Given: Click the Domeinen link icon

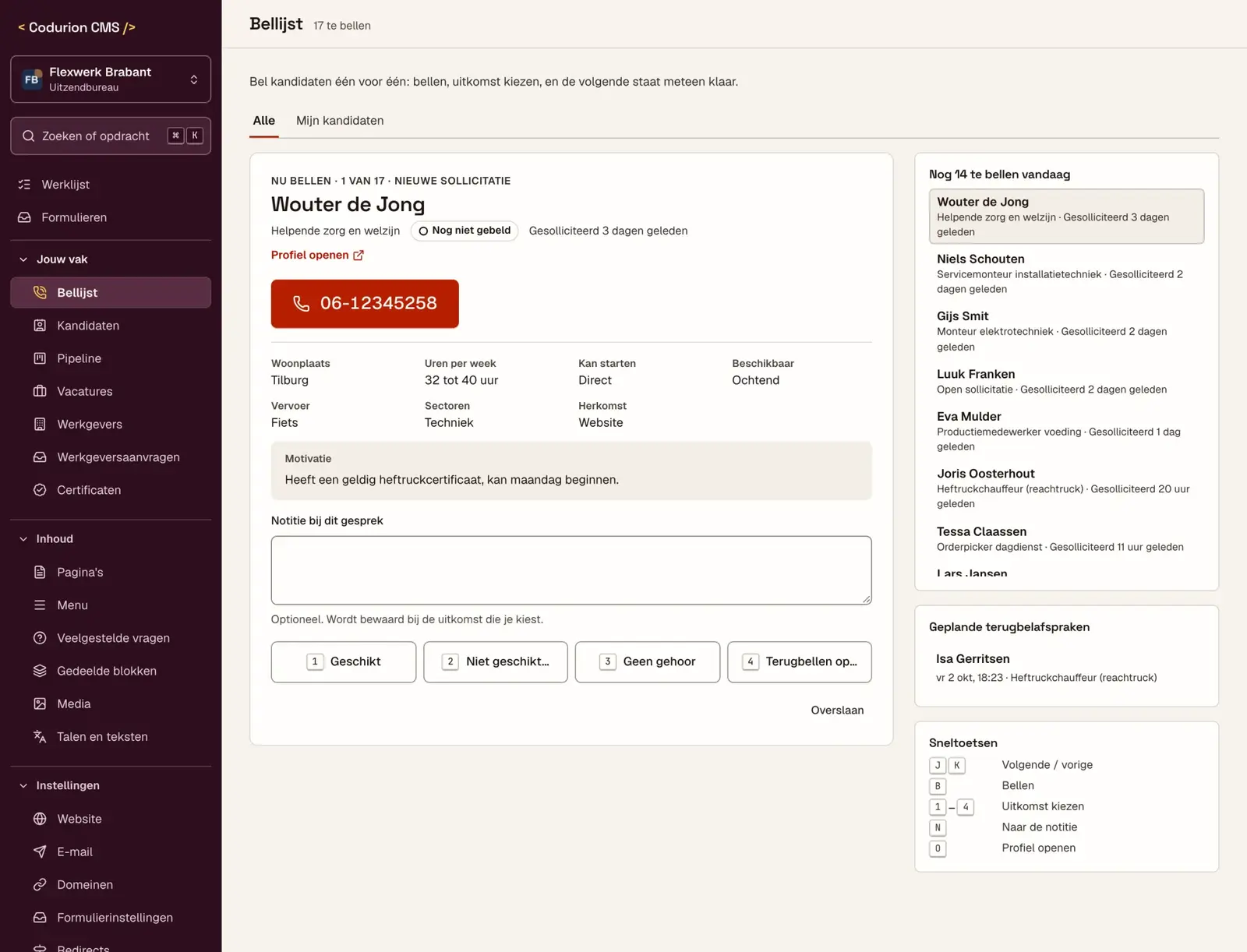Looking at the screenshot, I should (x=40, y=884).
